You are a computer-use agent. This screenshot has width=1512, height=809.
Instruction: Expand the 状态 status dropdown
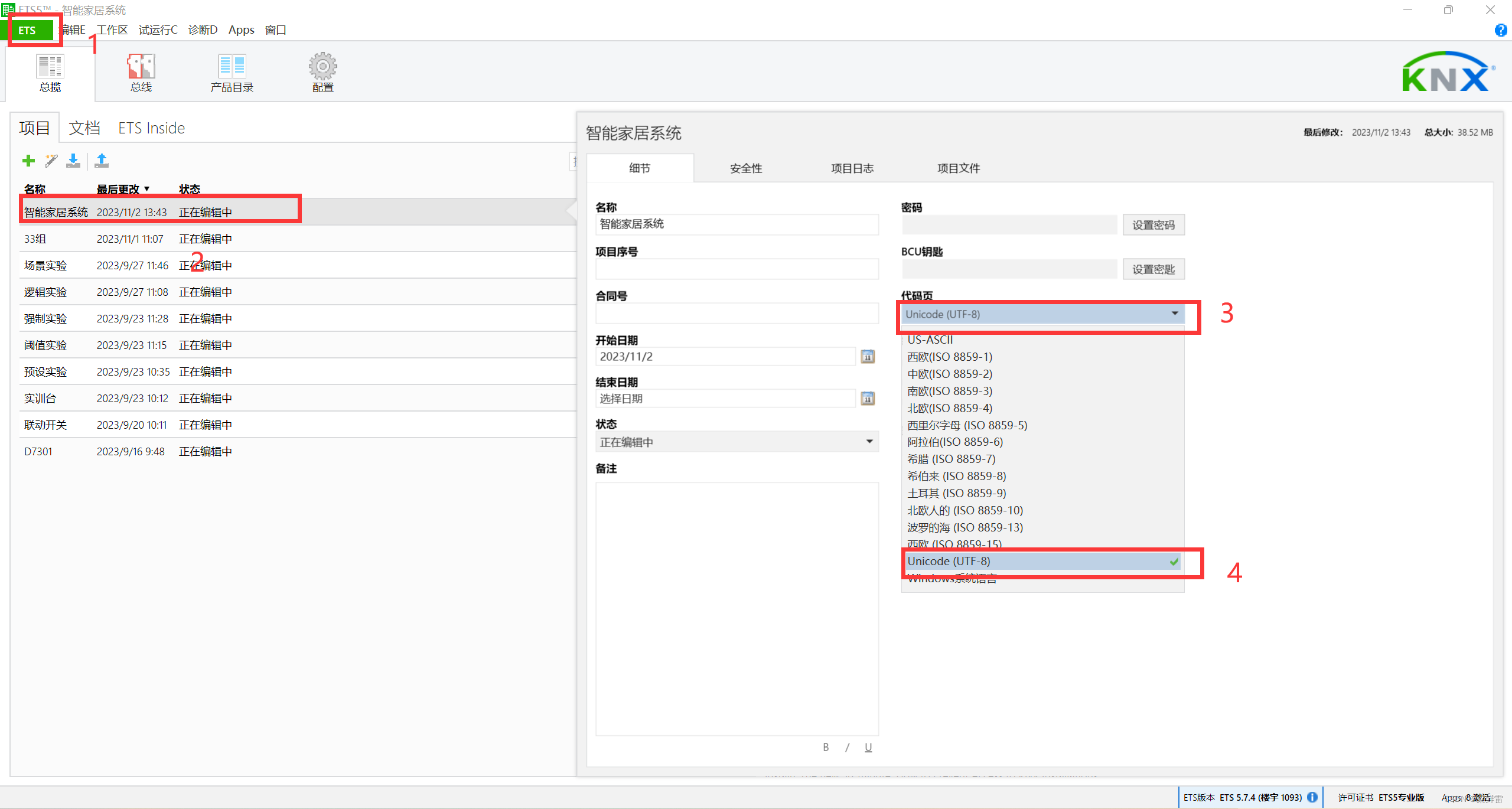869,442
